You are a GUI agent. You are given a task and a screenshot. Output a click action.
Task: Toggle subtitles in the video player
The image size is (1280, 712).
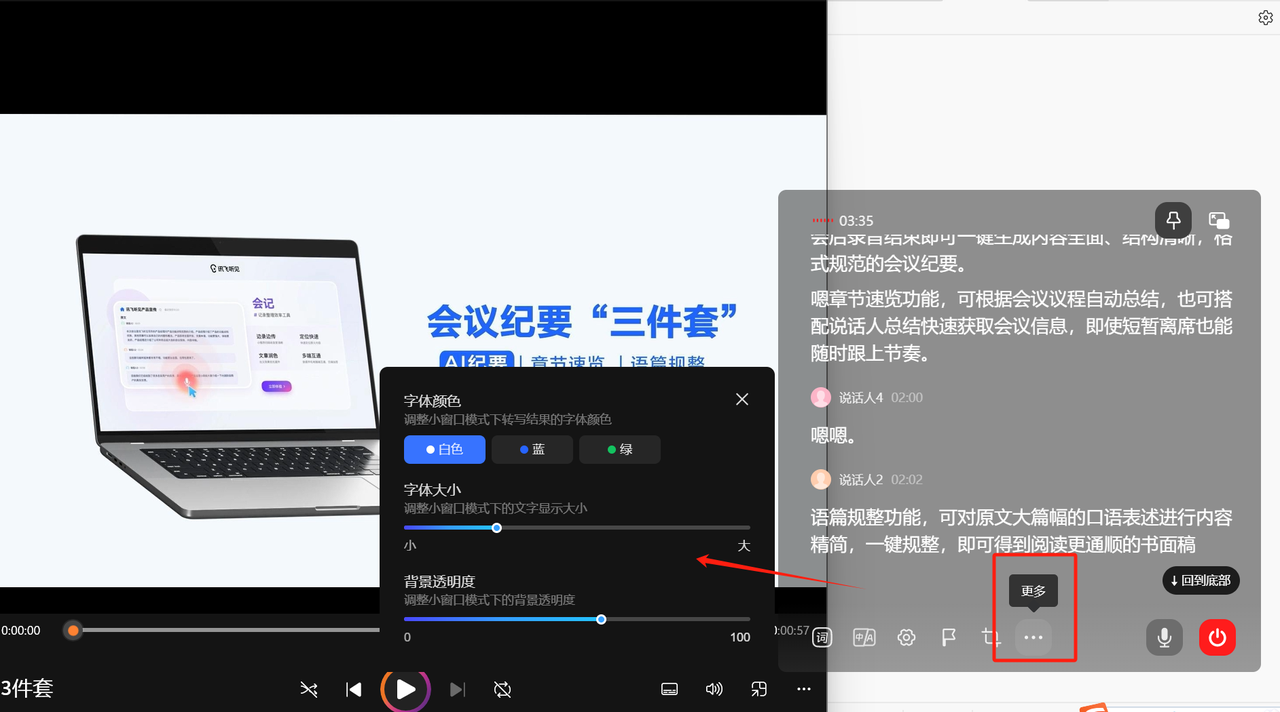[x=670, y=689]
